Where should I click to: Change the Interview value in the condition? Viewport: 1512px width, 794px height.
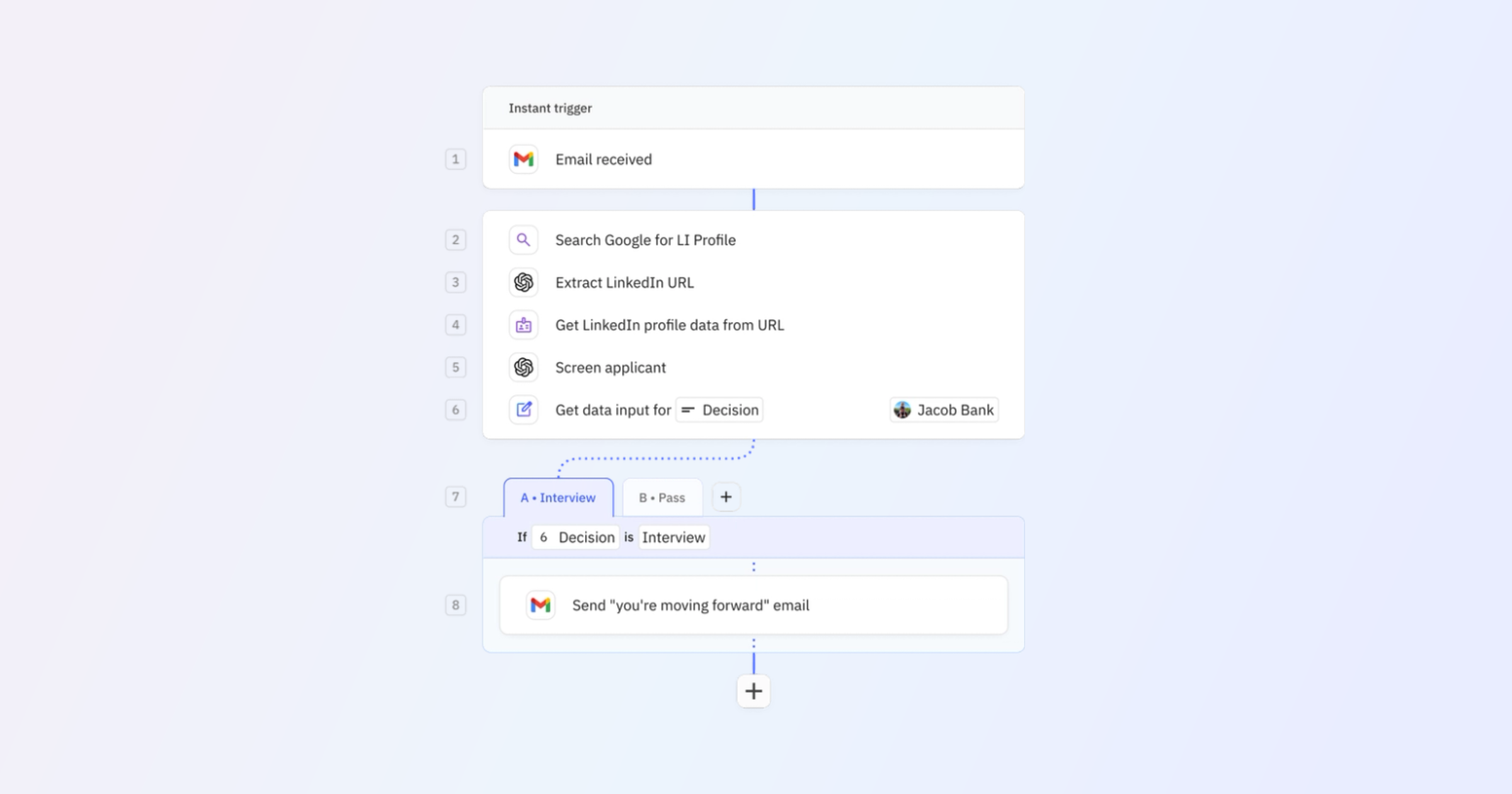[x=673, y=537]
